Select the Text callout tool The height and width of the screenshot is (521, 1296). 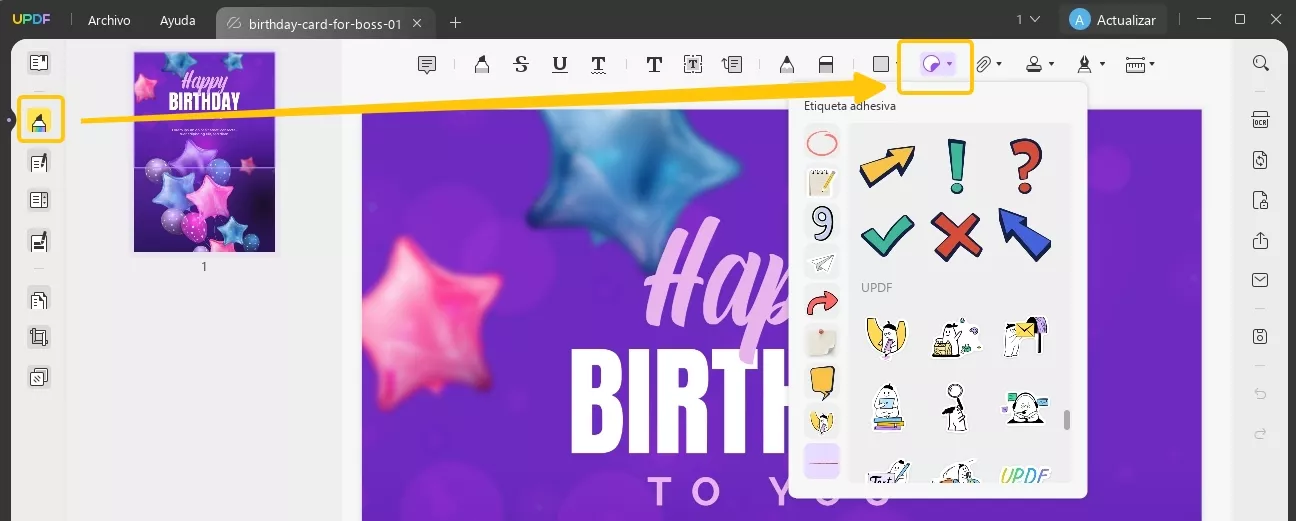[x=732, y=65]
